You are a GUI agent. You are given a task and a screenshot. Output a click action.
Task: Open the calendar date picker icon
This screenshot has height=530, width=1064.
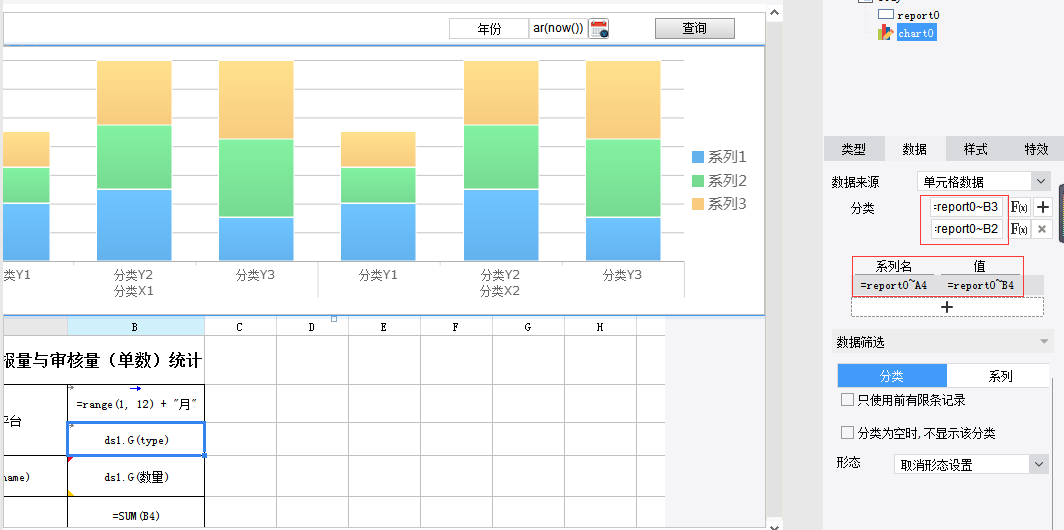point(598,29)
